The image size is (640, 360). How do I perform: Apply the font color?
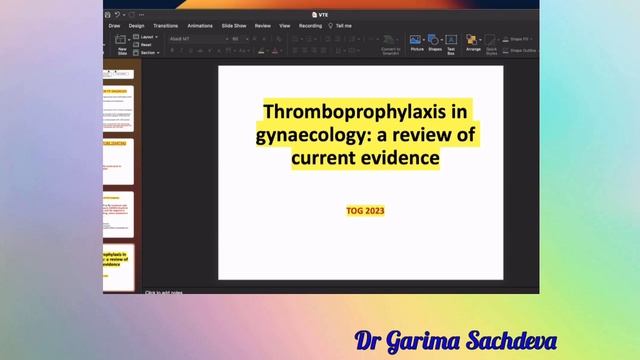click(275, 51)
